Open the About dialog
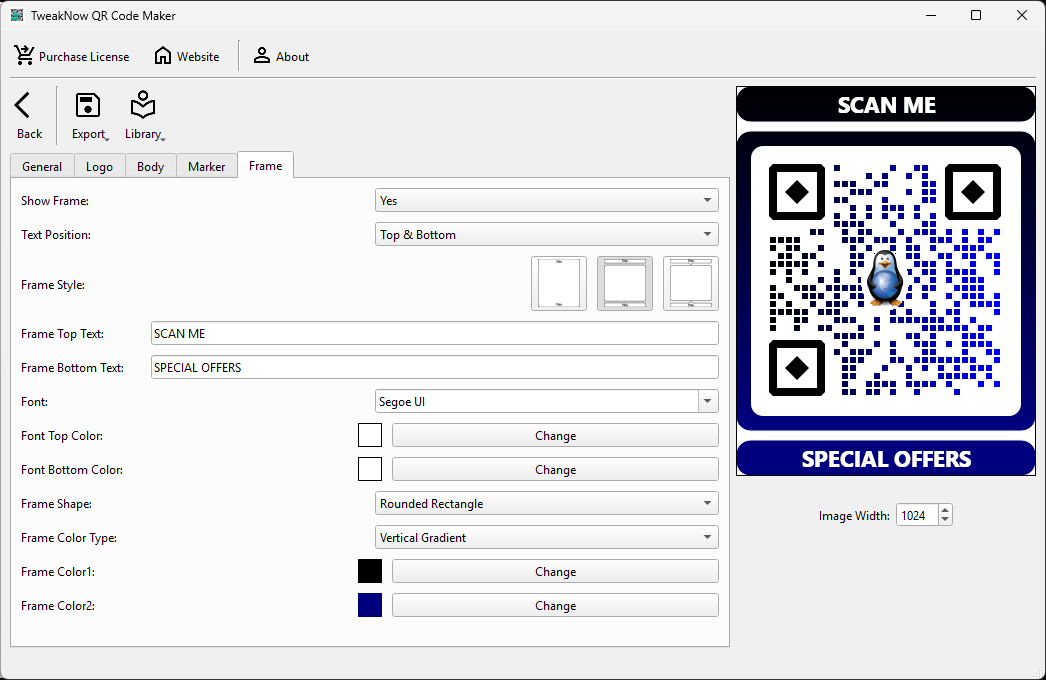 click(281, 56)
